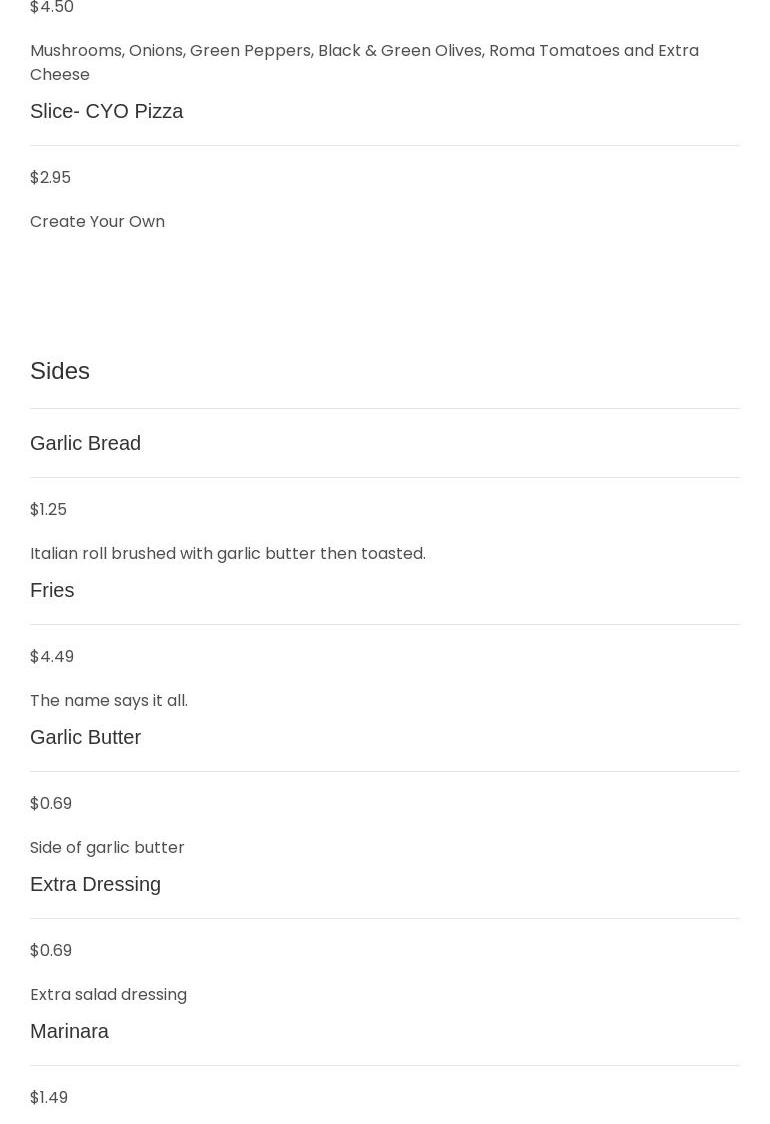This screenshot has height=1124, width=770.
Task: Click the Create Your Own description
Action: pyautogui.click(x=97, y=221)
